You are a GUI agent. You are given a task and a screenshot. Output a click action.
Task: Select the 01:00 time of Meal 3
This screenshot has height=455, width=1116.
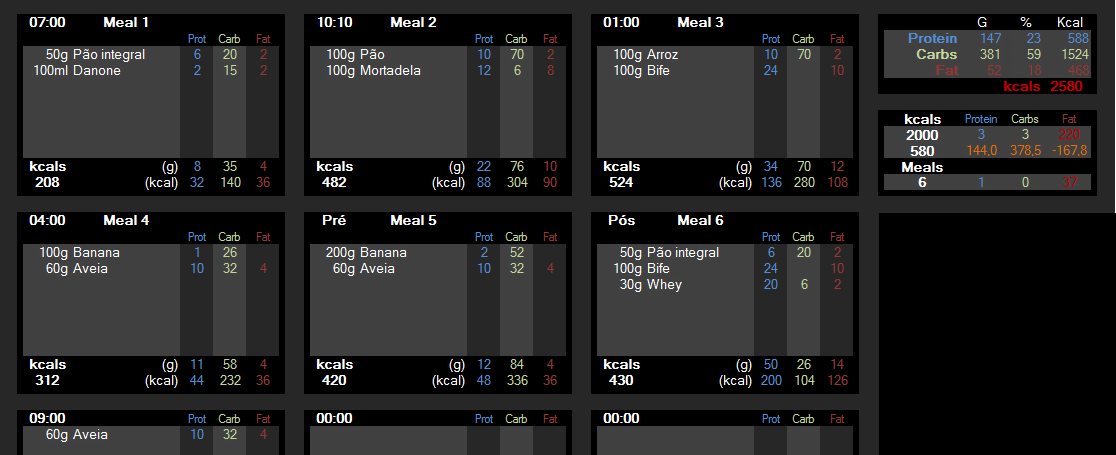(x=621, y=23)
